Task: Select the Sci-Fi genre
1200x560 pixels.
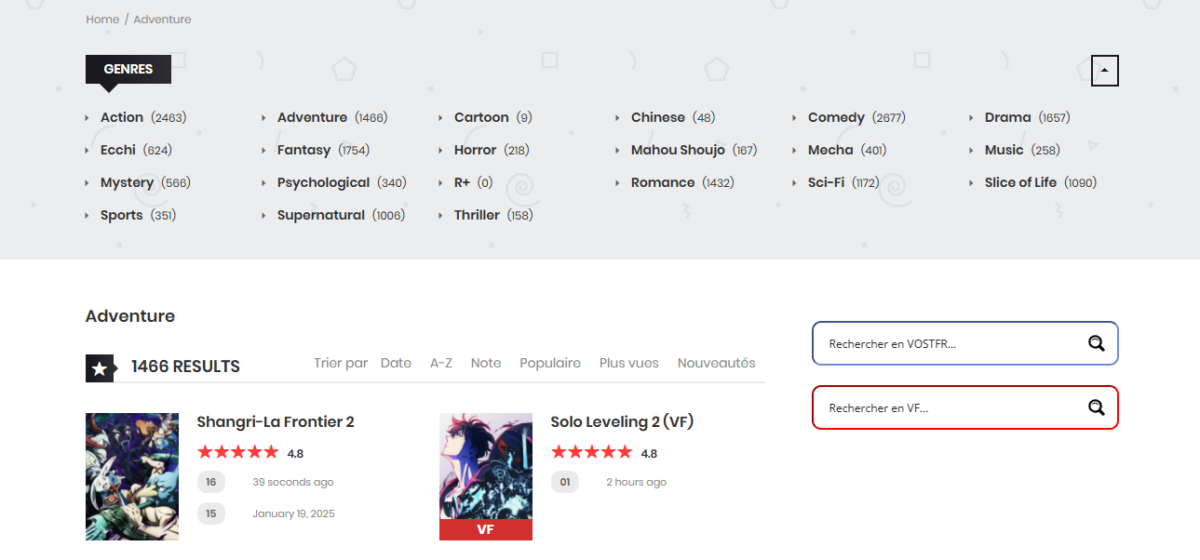Action: click(826, 183)
